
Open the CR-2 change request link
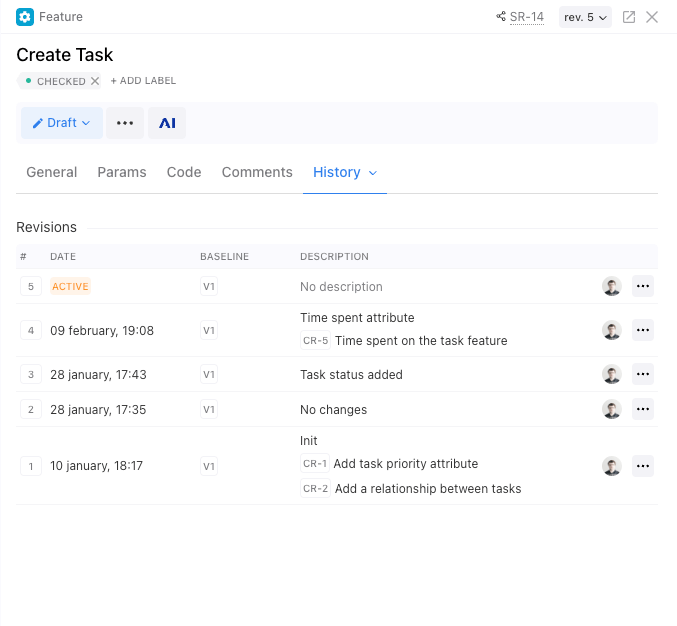(x=315, y=489)
